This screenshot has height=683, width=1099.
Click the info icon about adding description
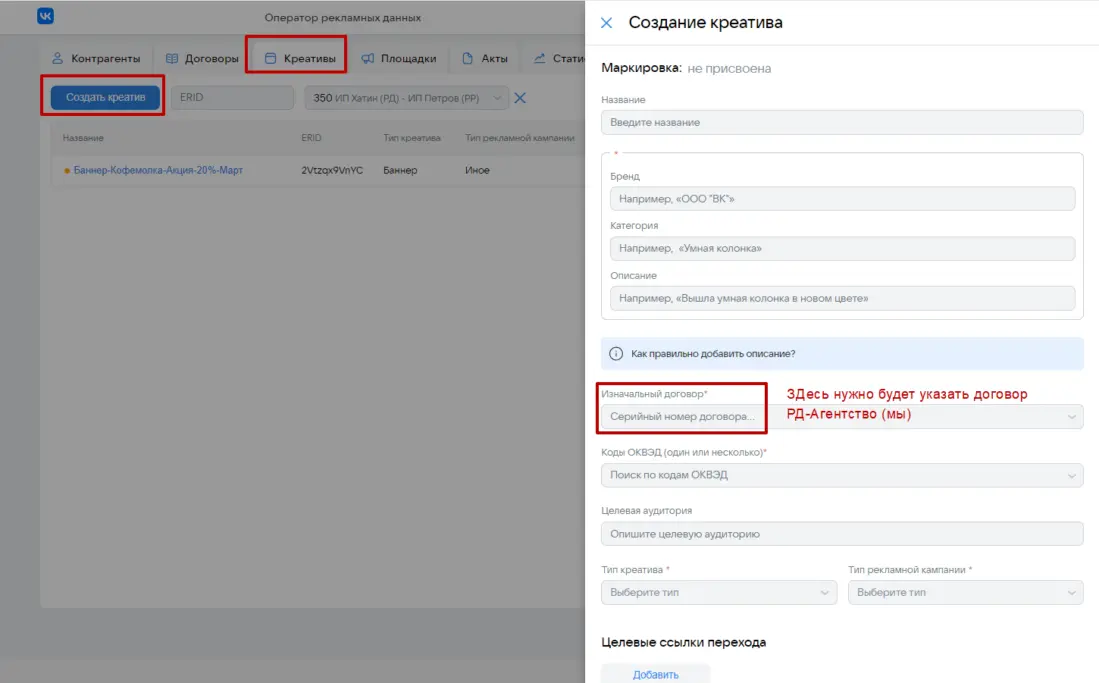pos(616,354)
